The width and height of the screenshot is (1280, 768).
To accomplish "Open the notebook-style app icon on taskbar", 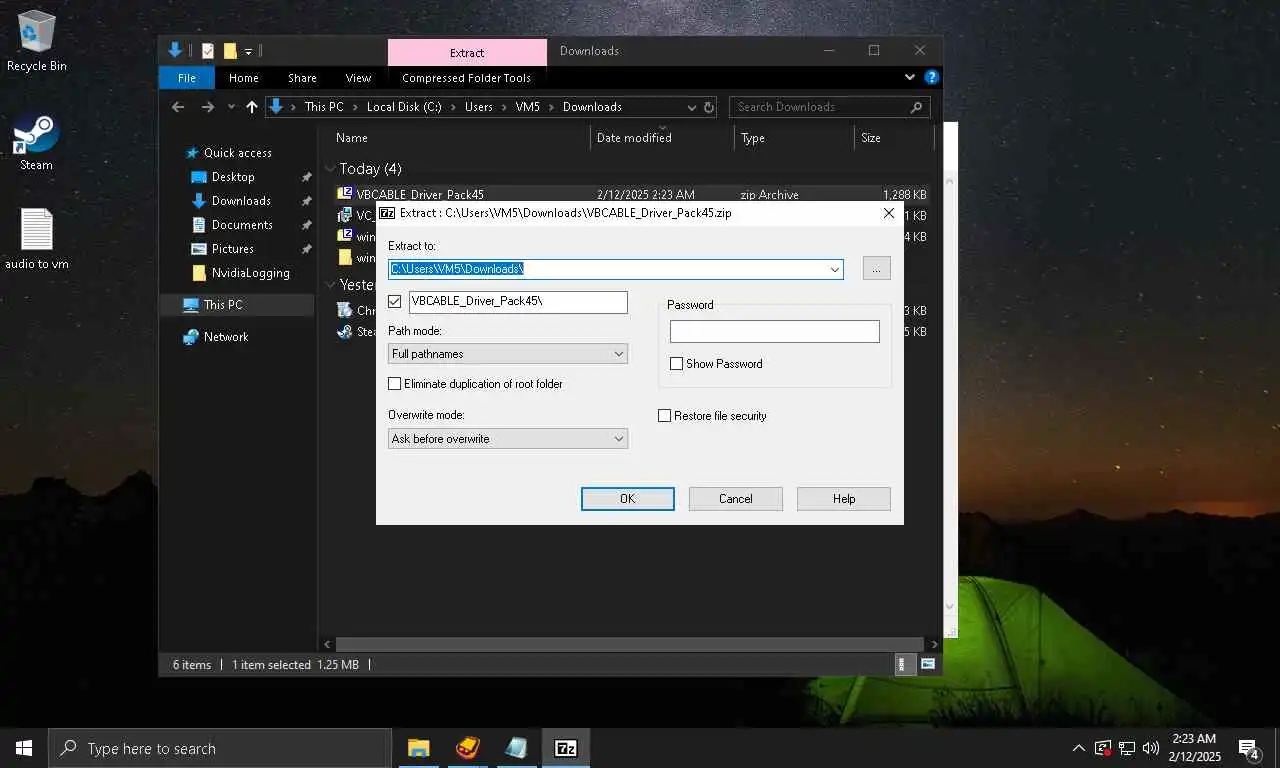I will coord(516,748).
